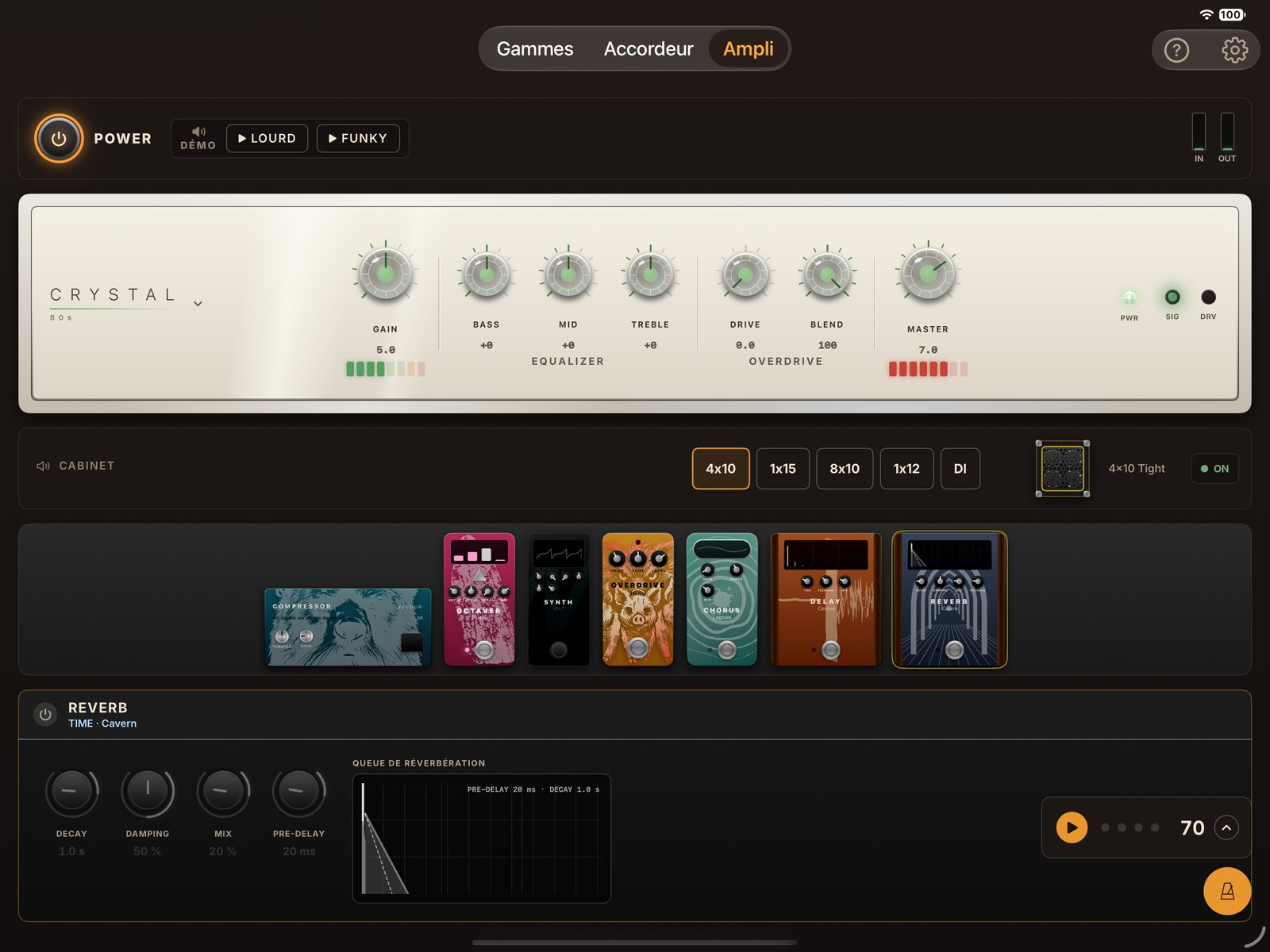Click the DRV indicator light
The height and width of the screenshot is (952, 1270).
click(x=1208, y=297)
